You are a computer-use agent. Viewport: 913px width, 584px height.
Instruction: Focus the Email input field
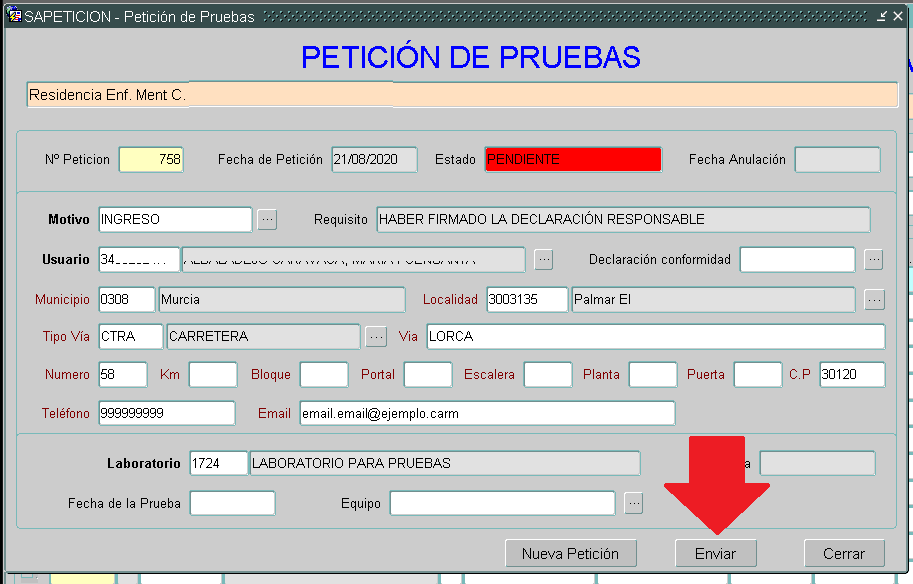(x=486, y=413)
